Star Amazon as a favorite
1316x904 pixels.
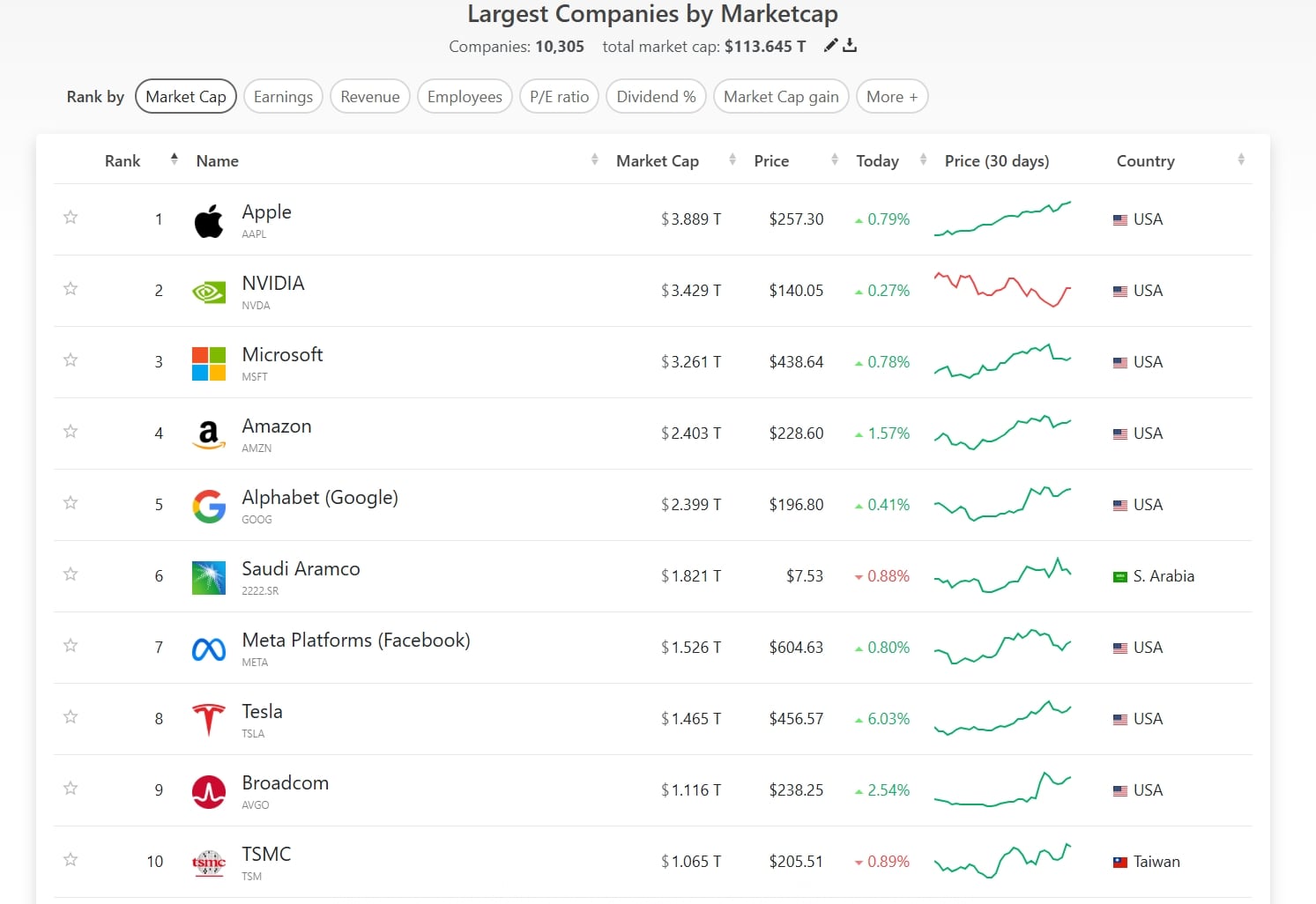tap(71, 431)
